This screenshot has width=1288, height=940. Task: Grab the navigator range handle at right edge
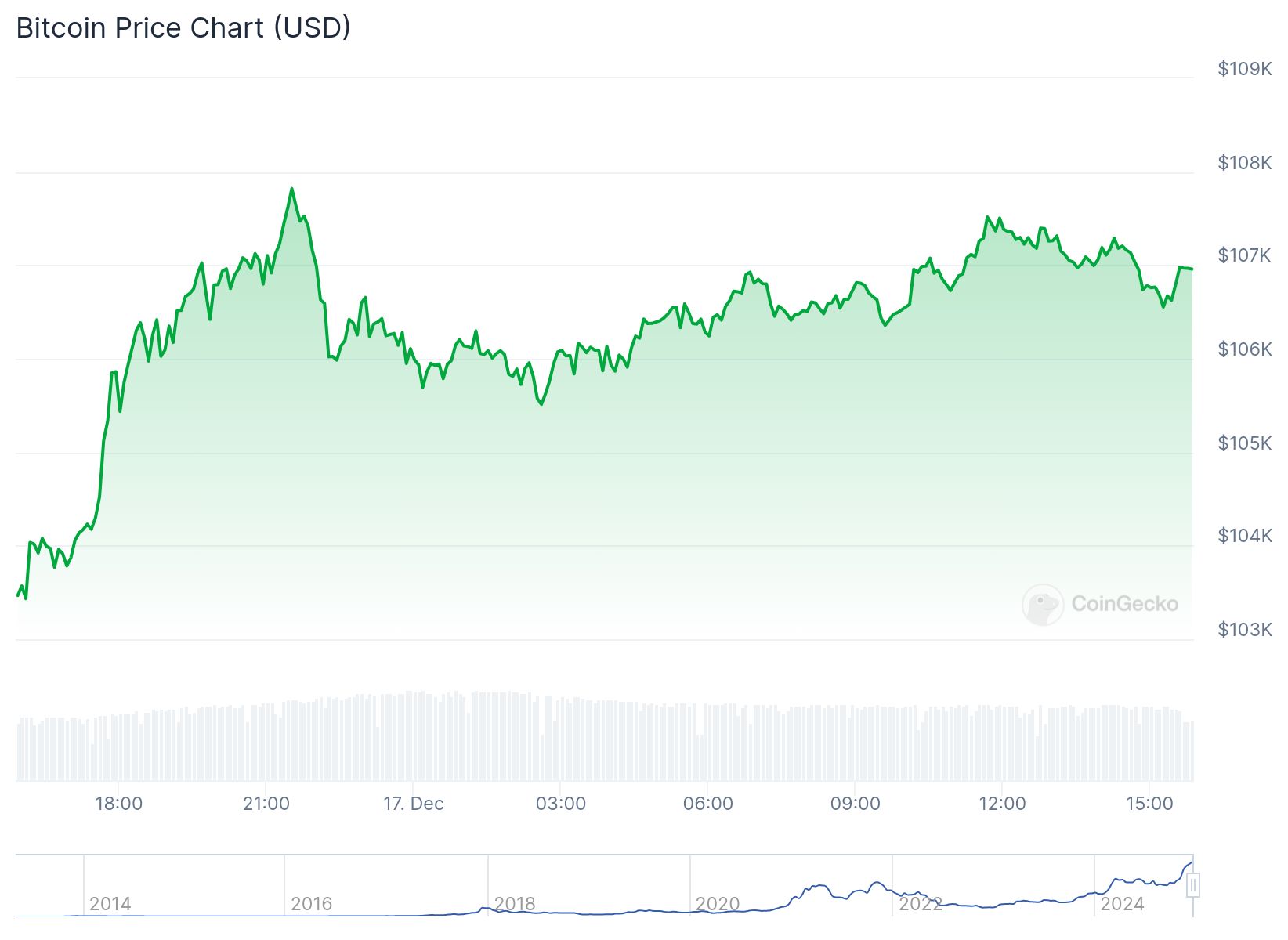coord(1193,886)
